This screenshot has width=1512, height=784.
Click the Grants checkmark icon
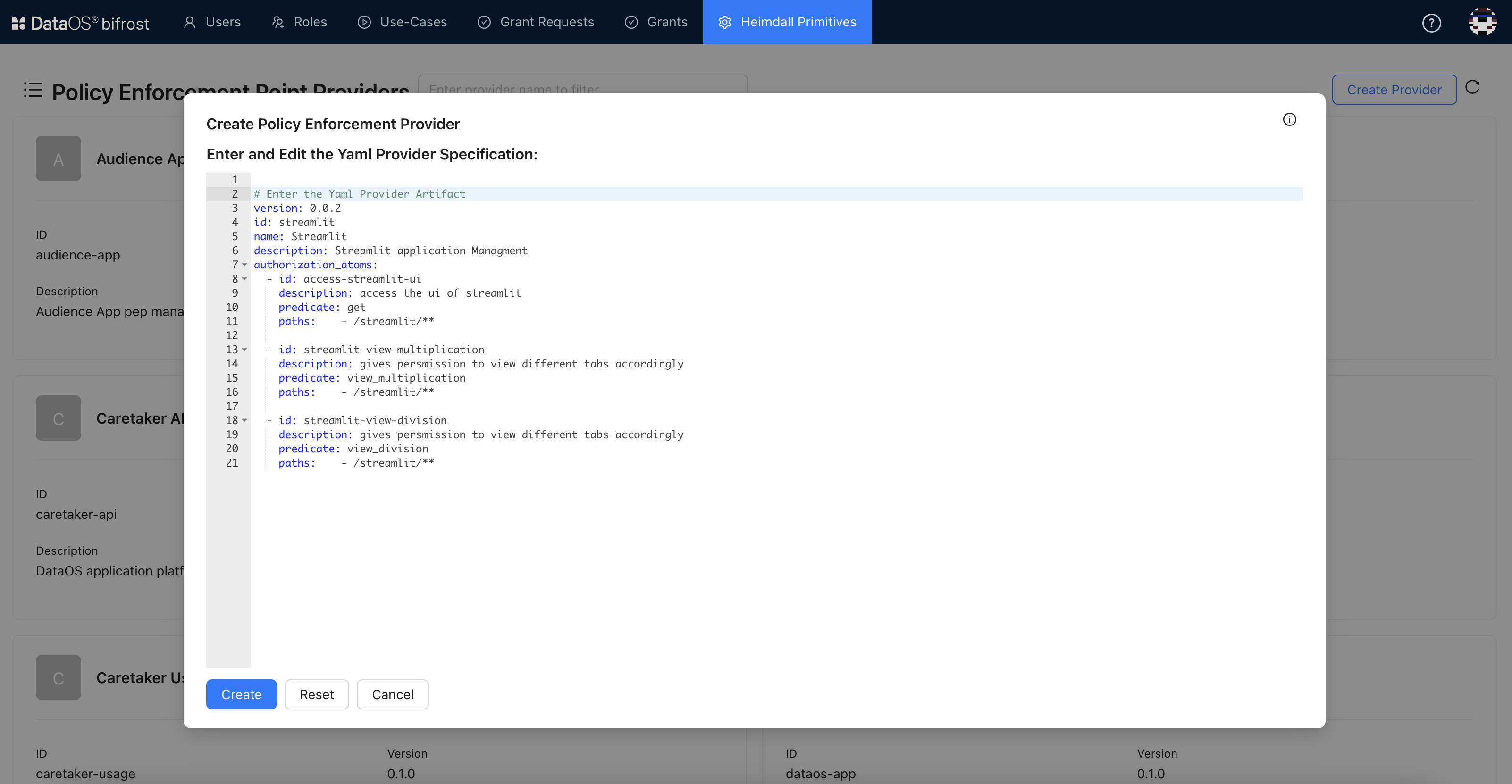tap(631, 22)
